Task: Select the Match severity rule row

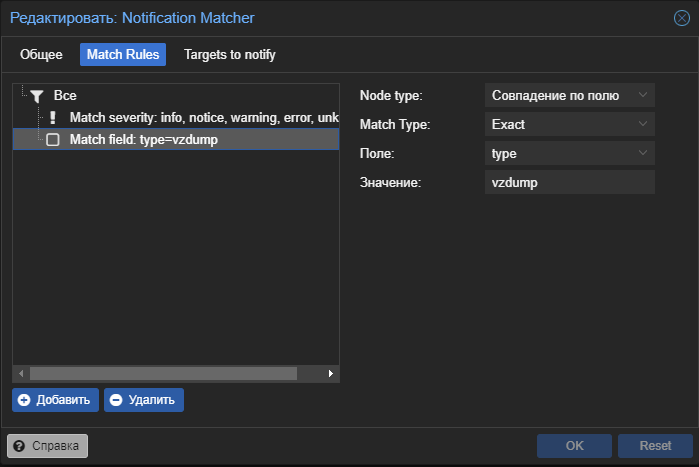Action: coord(200,118)
